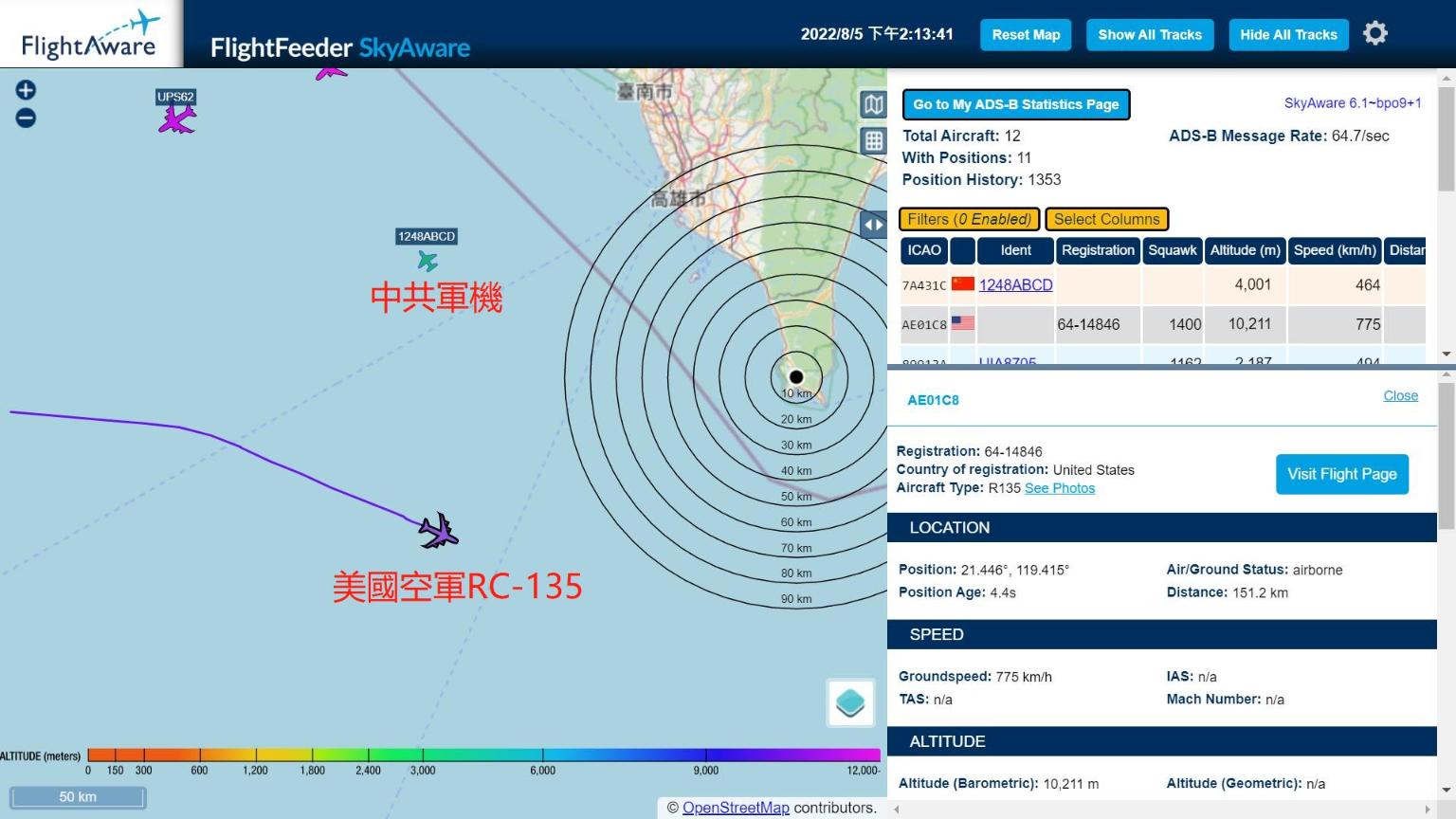Select the 1248ABCD aircraft icon
1456x819 pixels.
point(428,261)
